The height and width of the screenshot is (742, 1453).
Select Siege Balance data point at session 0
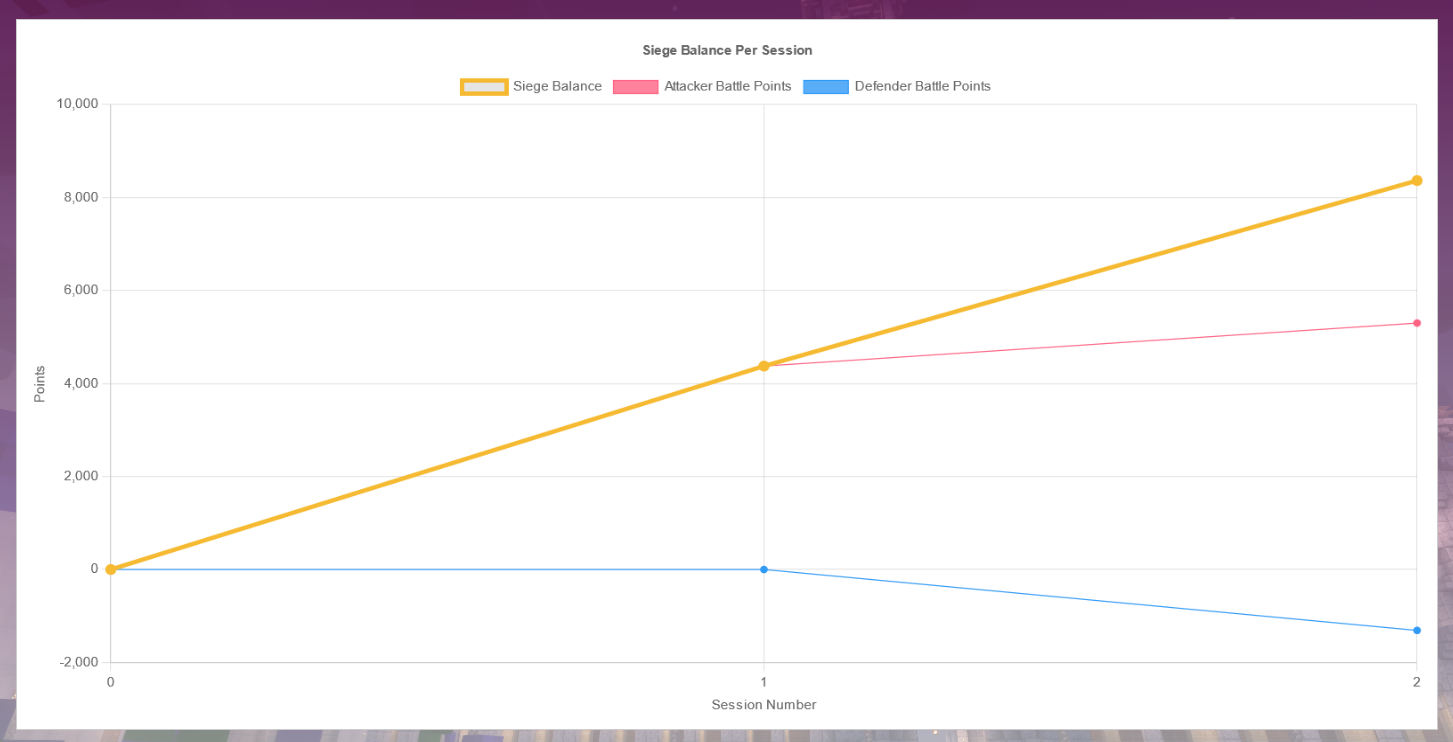point(111,569)
